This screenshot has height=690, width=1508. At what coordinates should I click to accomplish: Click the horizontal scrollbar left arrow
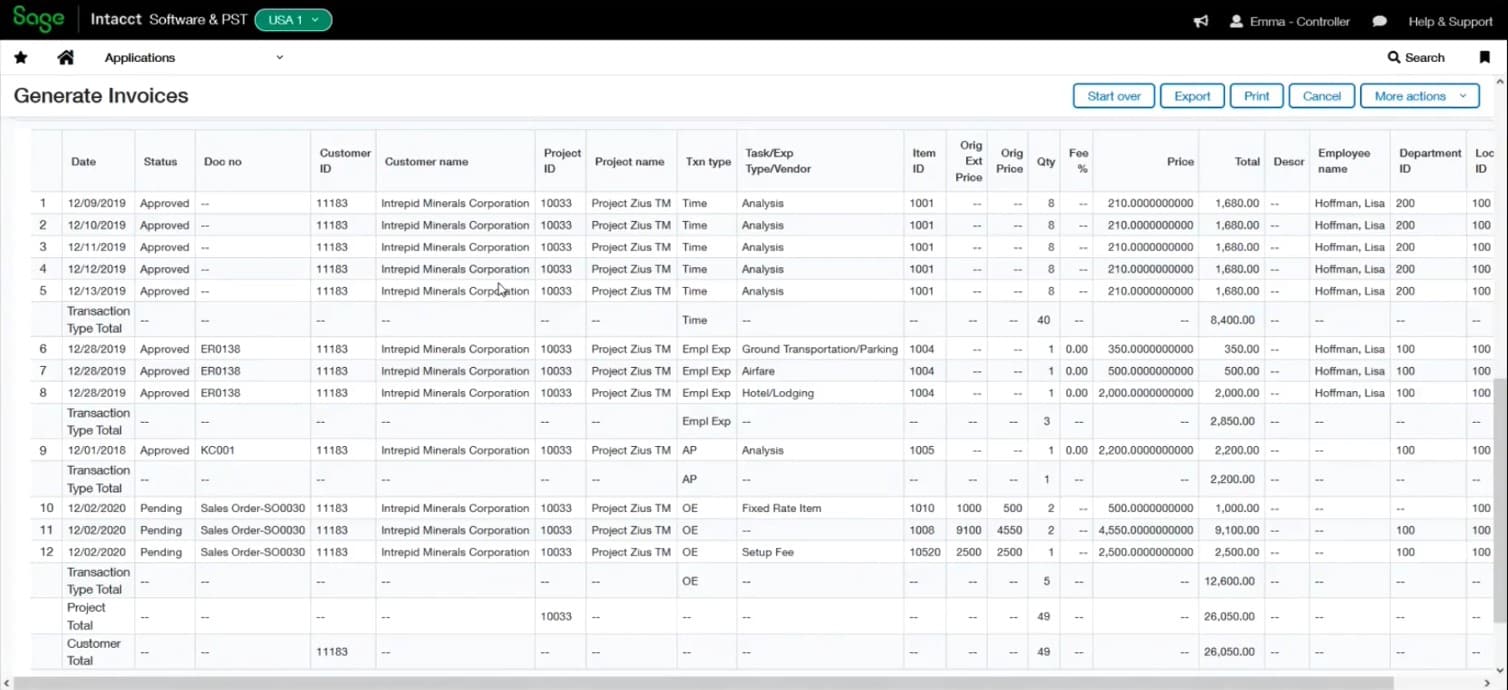[x=7, y=683]
